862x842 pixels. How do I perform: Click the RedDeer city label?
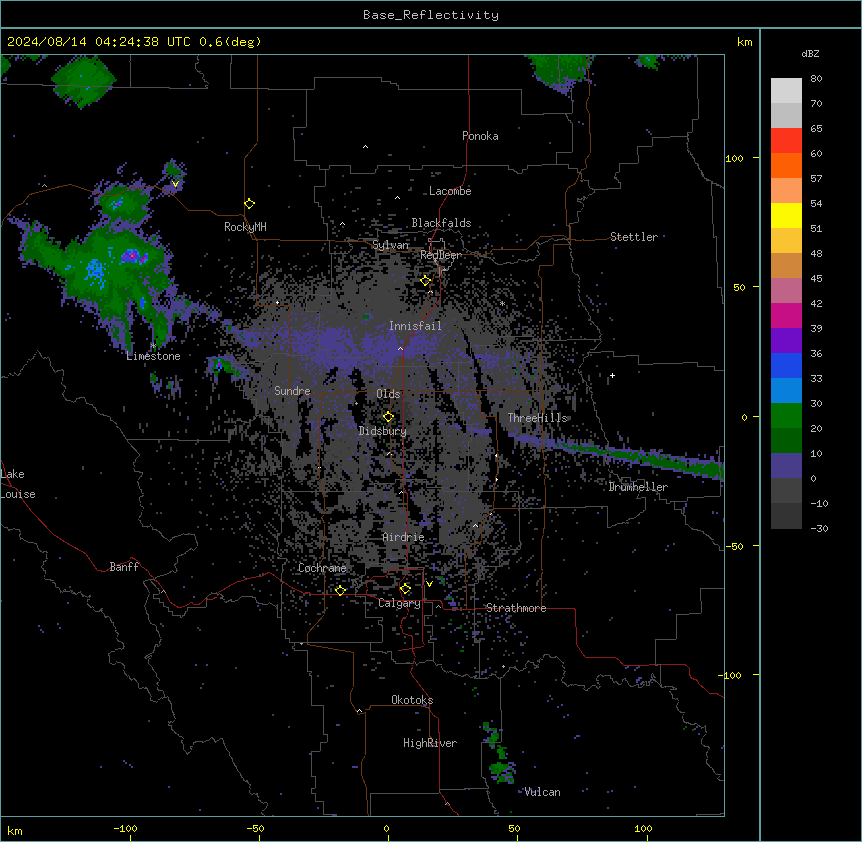click(x=441, y=255)
